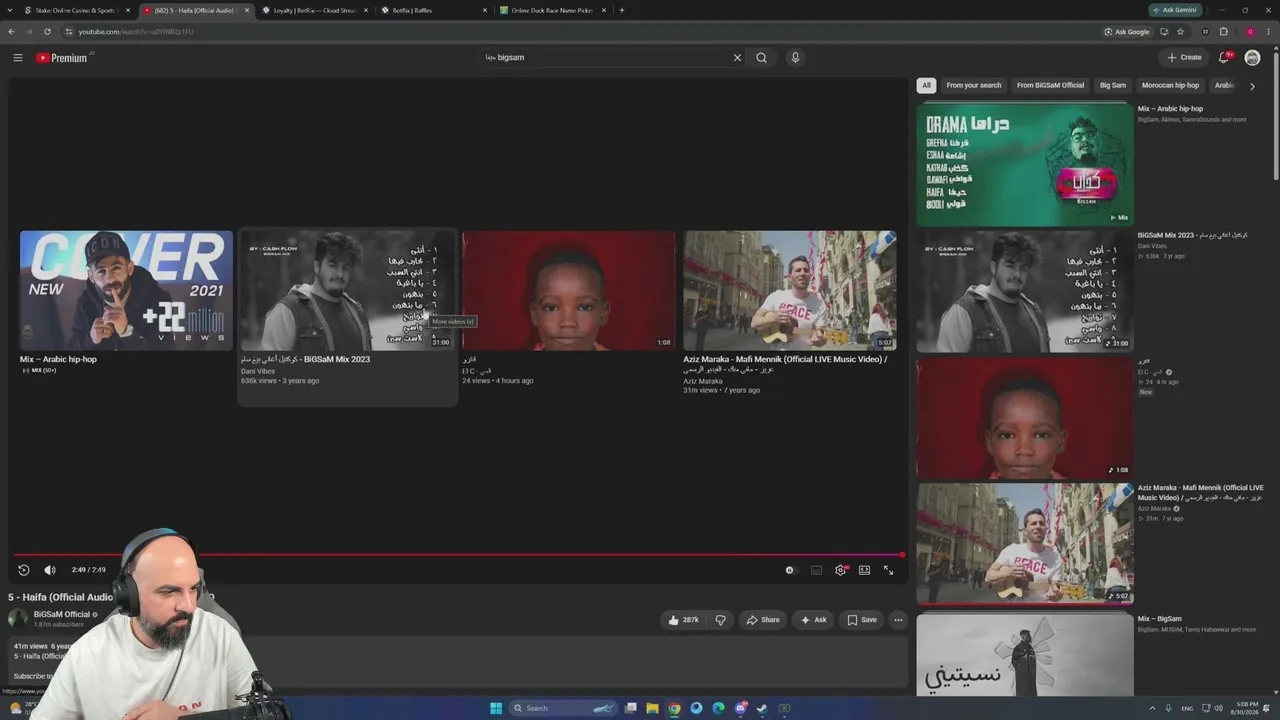Replay the video from the player

coord(24,570)
